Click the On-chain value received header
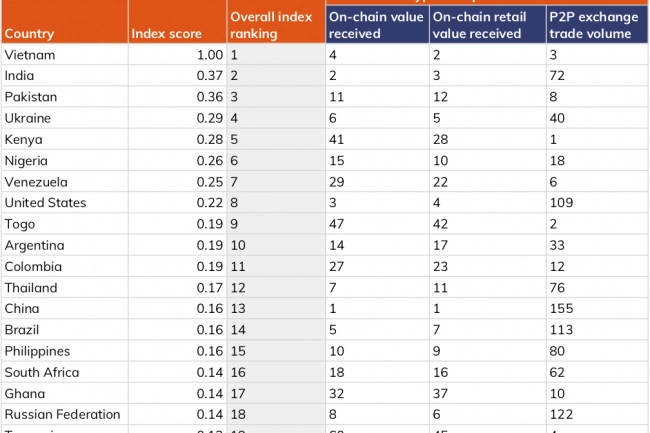The width and height of the screenshot is (650, 433). pyautogui.click(x=377, y=25)
